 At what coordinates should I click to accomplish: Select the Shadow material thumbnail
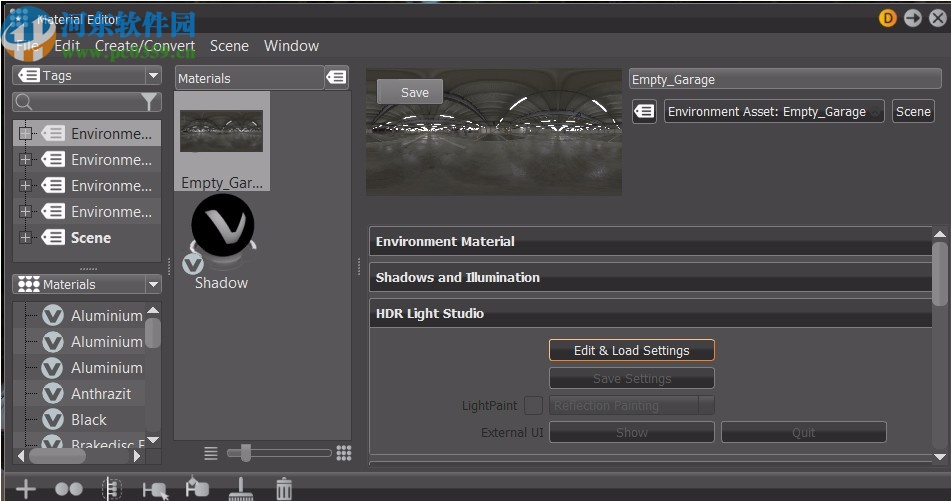tap(222, 243)
